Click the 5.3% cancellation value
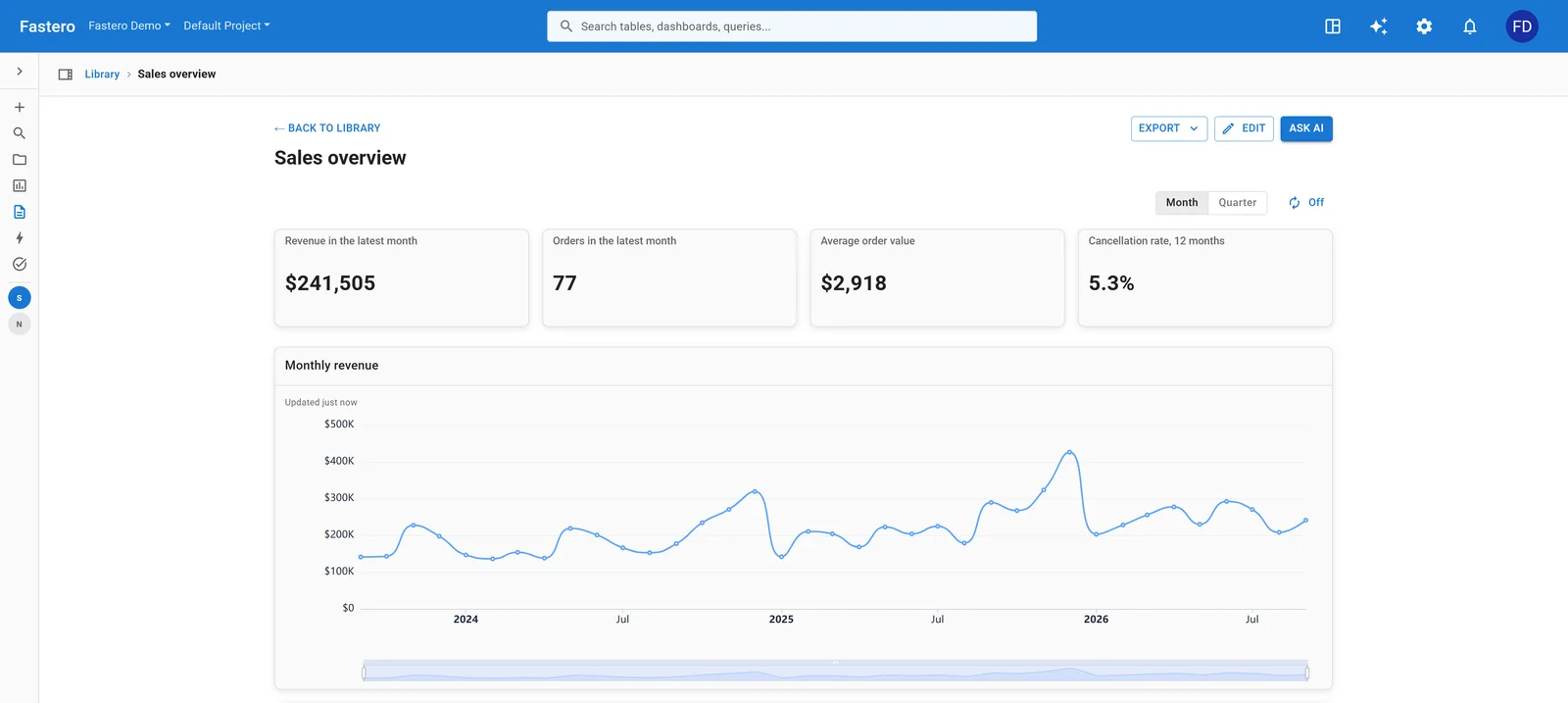The height and width of the screenshot is (703, 1568). pos(1111,283)
